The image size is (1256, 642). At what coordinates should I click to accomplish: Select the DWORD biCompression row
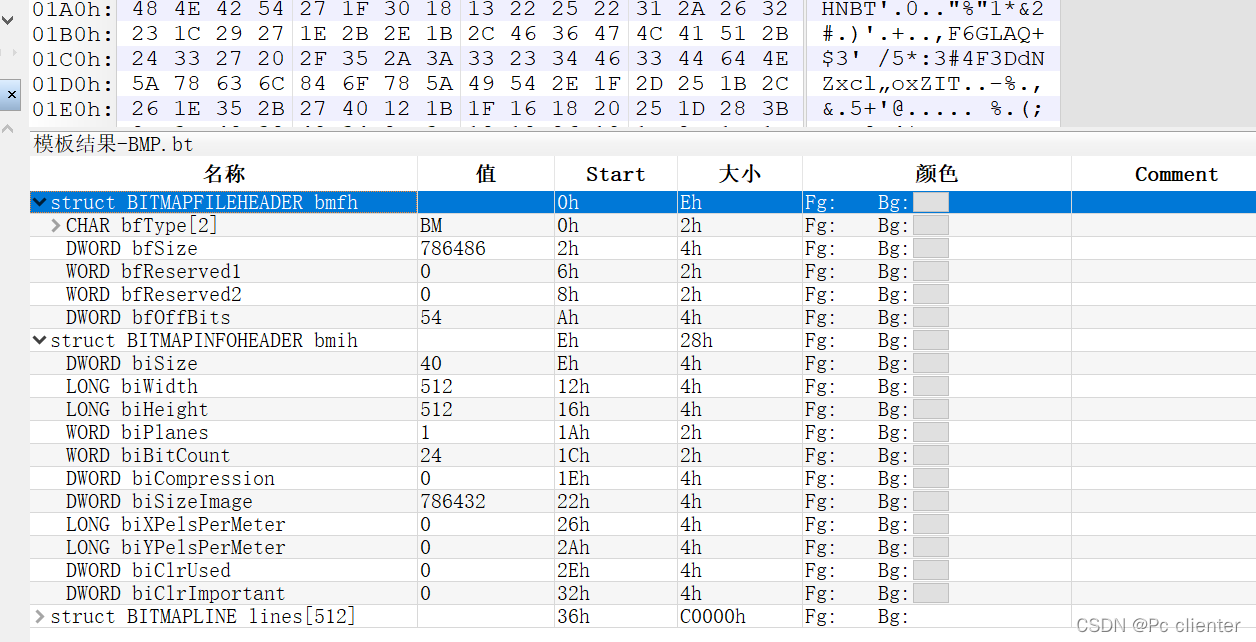pyautogui.click(x=643, y=478)
